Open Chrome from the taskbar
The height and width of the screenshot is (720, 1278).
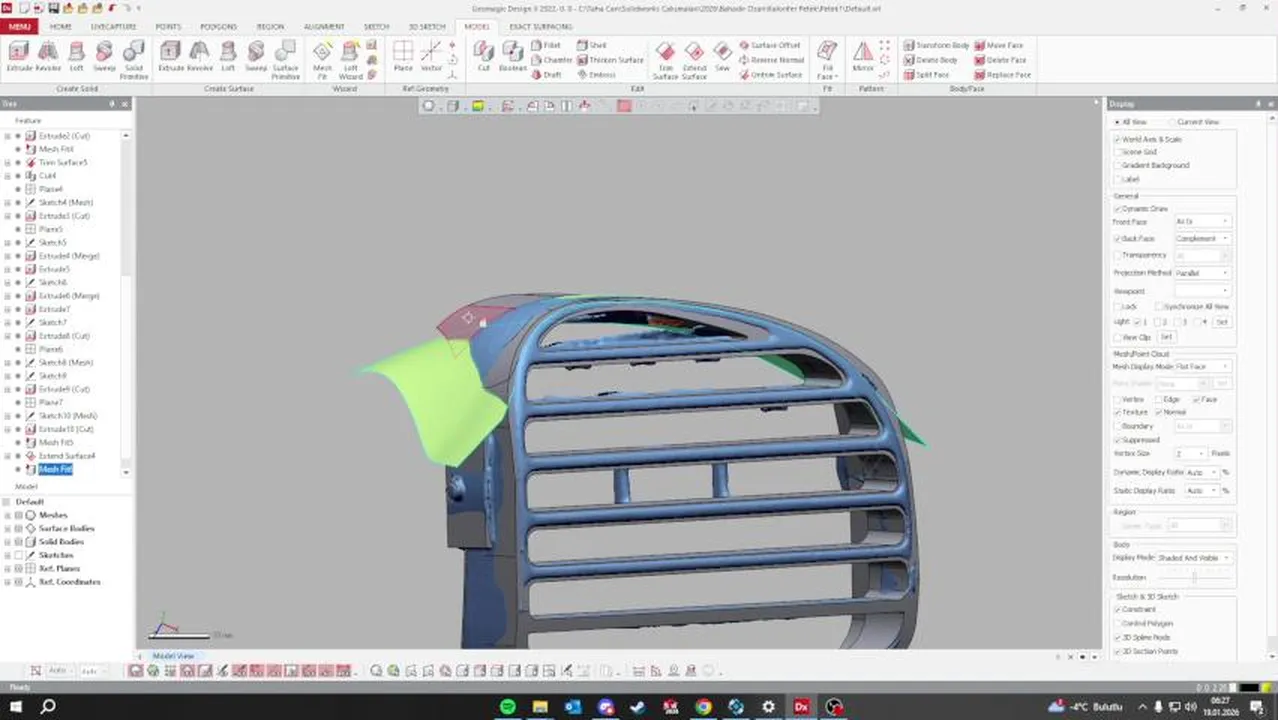point(703,706)
